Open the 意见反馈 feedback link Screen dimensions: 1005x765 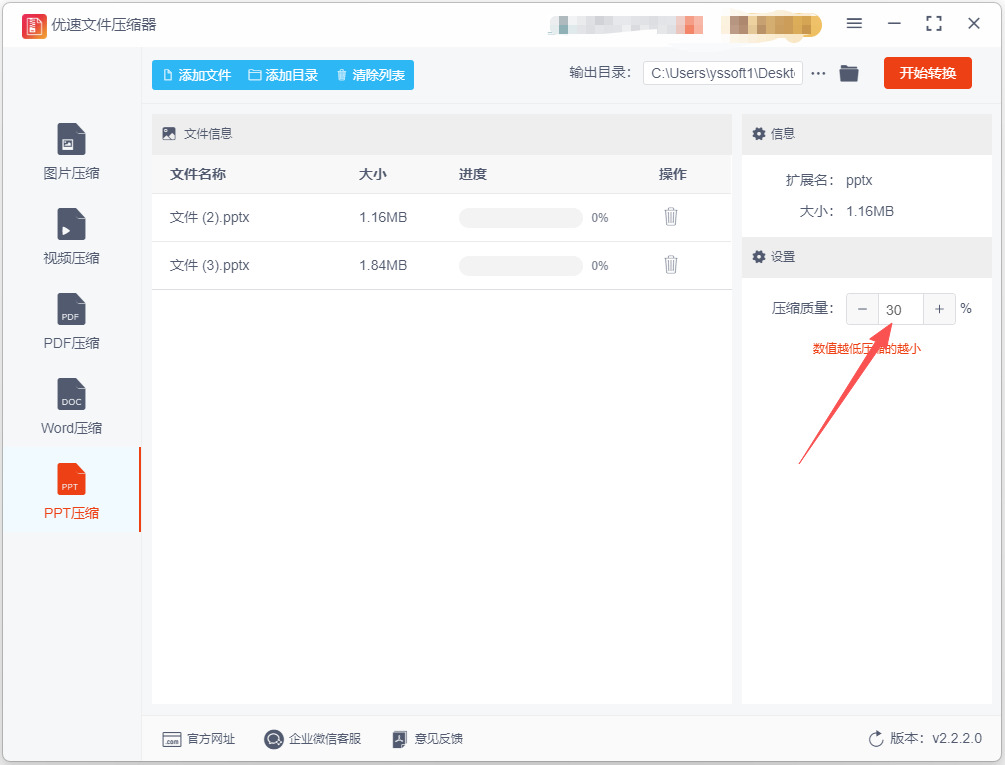click(428, 739)
